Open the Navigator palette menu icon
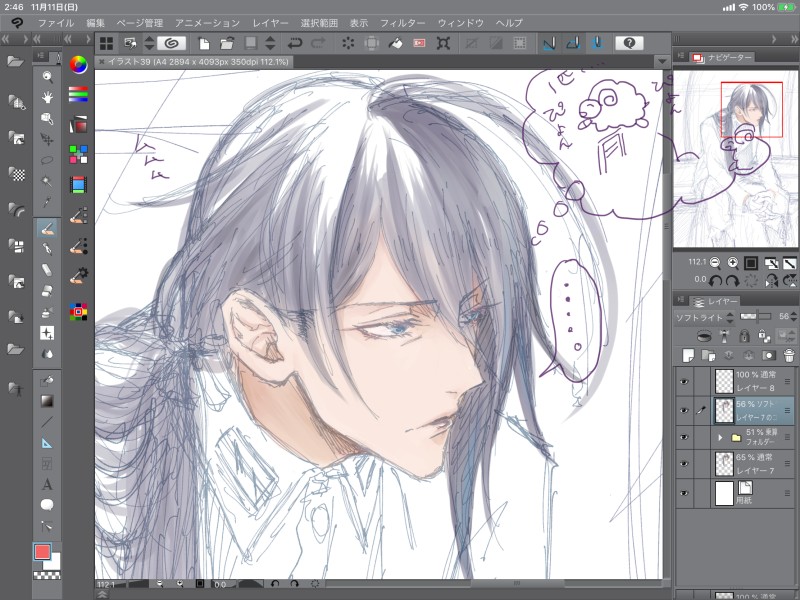Viewport: 800px width, 600px height. pyautogui.click(x=680, y=56)
